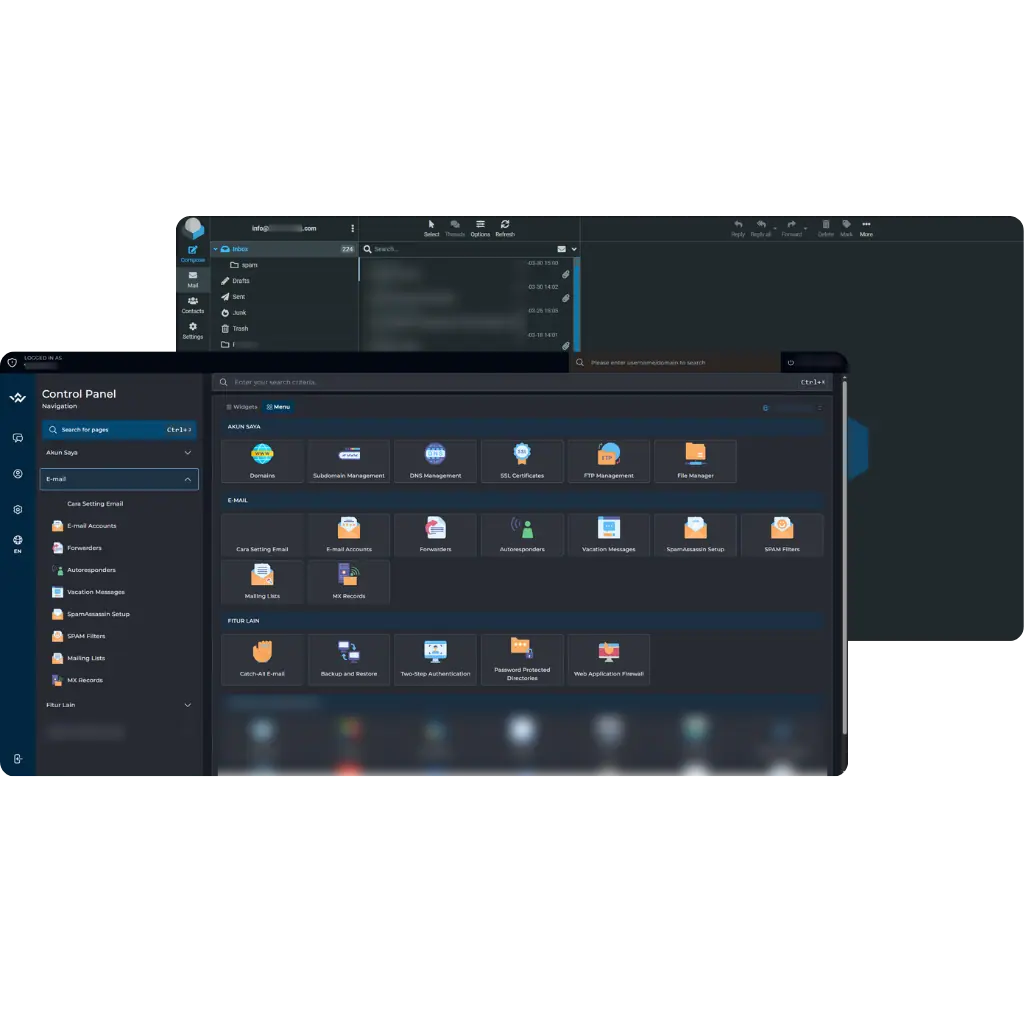Image resolution: width=1024 pixels, height=1024 pixels.
Task: Open E-mail Accounts tile in menu grid
Action: (349, 535)
